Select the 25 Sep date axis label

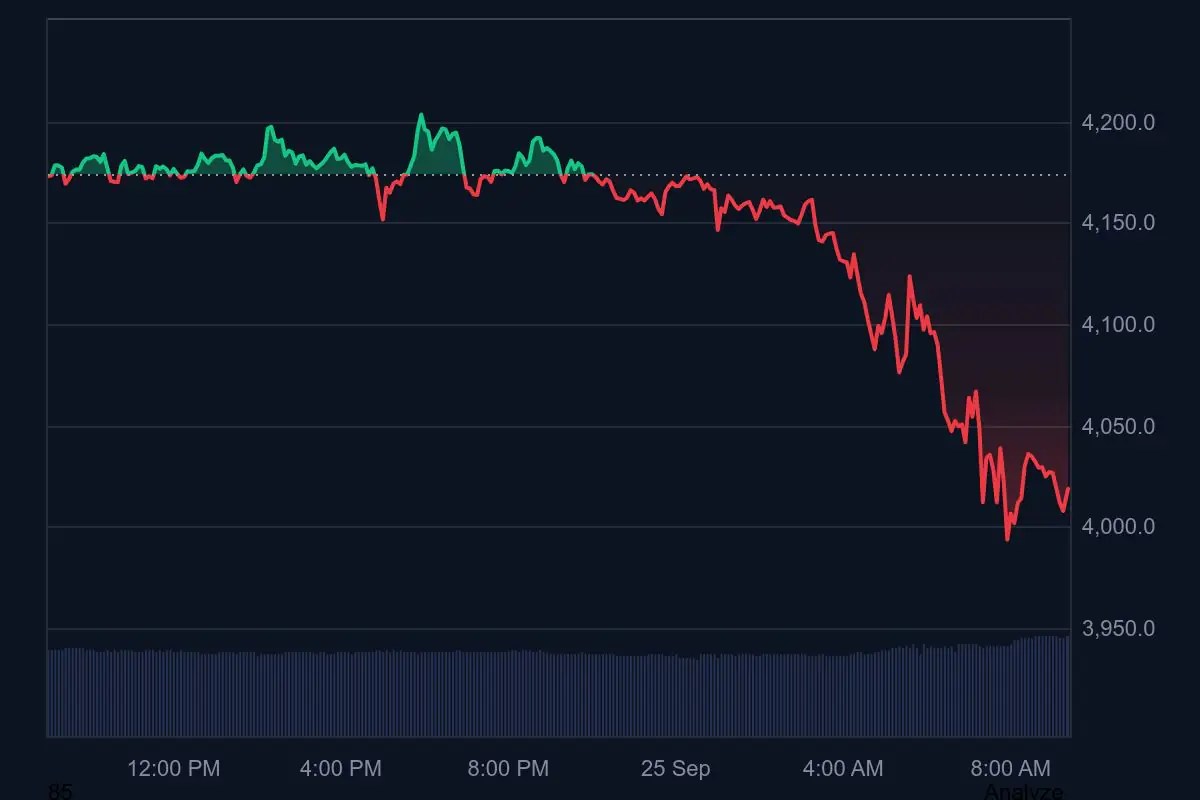[675, 769]
